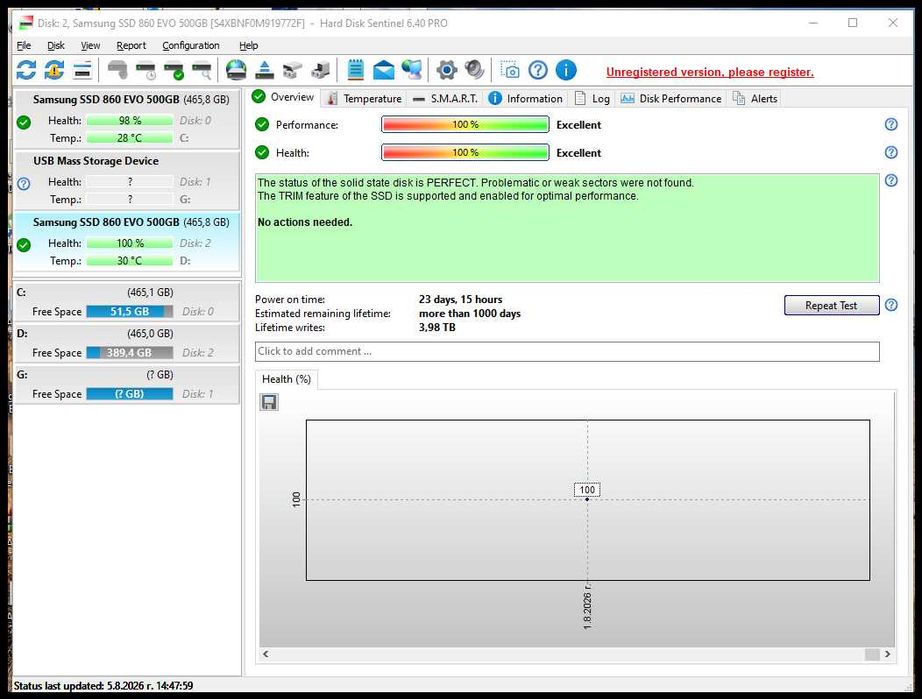
Task: Click the graph scroll right arrow
Action: (x=887, y=654)
